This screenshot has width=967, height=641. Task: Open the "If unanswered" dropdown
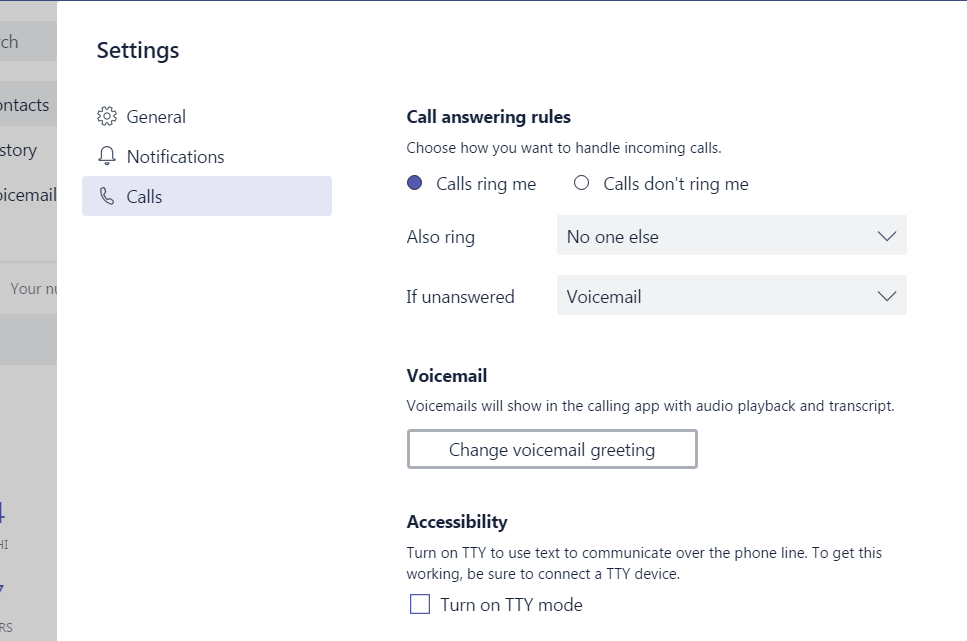coord(731,296)
